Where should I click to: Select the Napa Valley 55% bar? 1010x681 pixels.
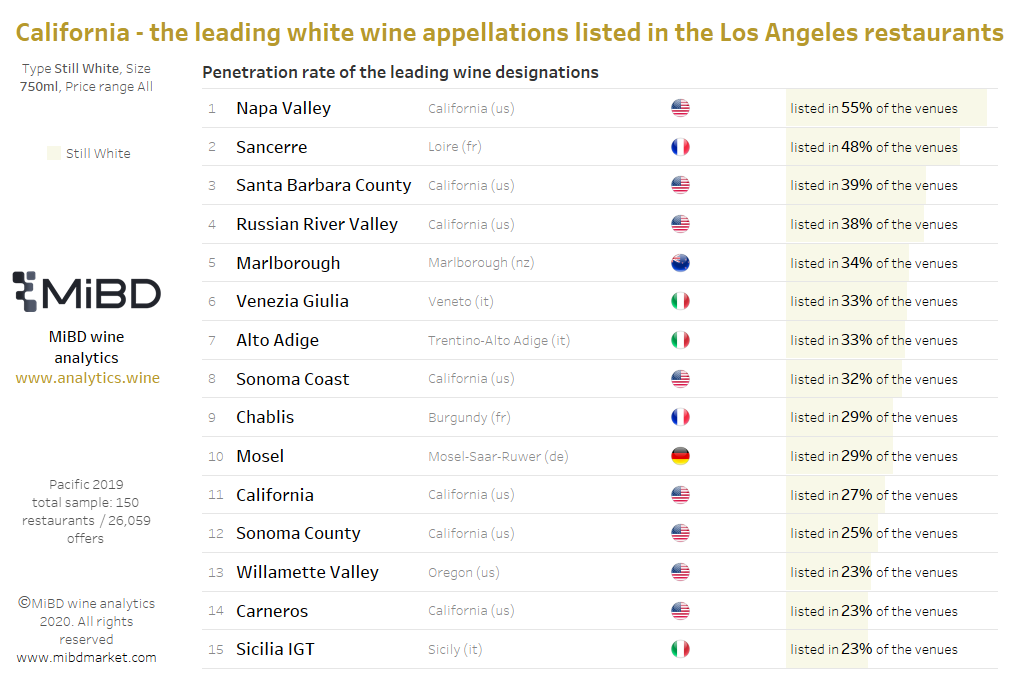tap(886, 108)
